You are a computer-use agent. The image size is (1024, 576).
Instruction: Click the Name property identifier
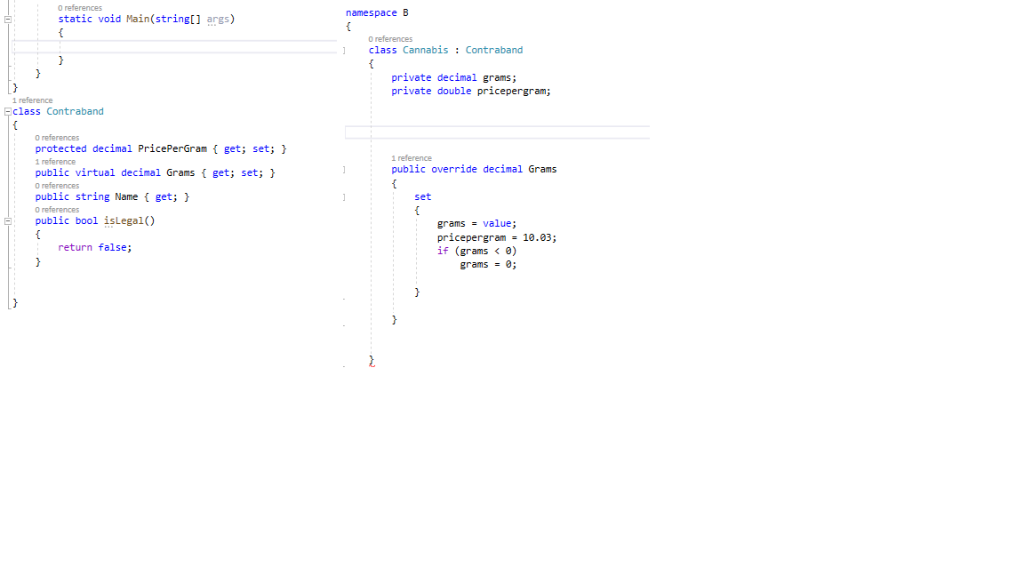point(127,197)
